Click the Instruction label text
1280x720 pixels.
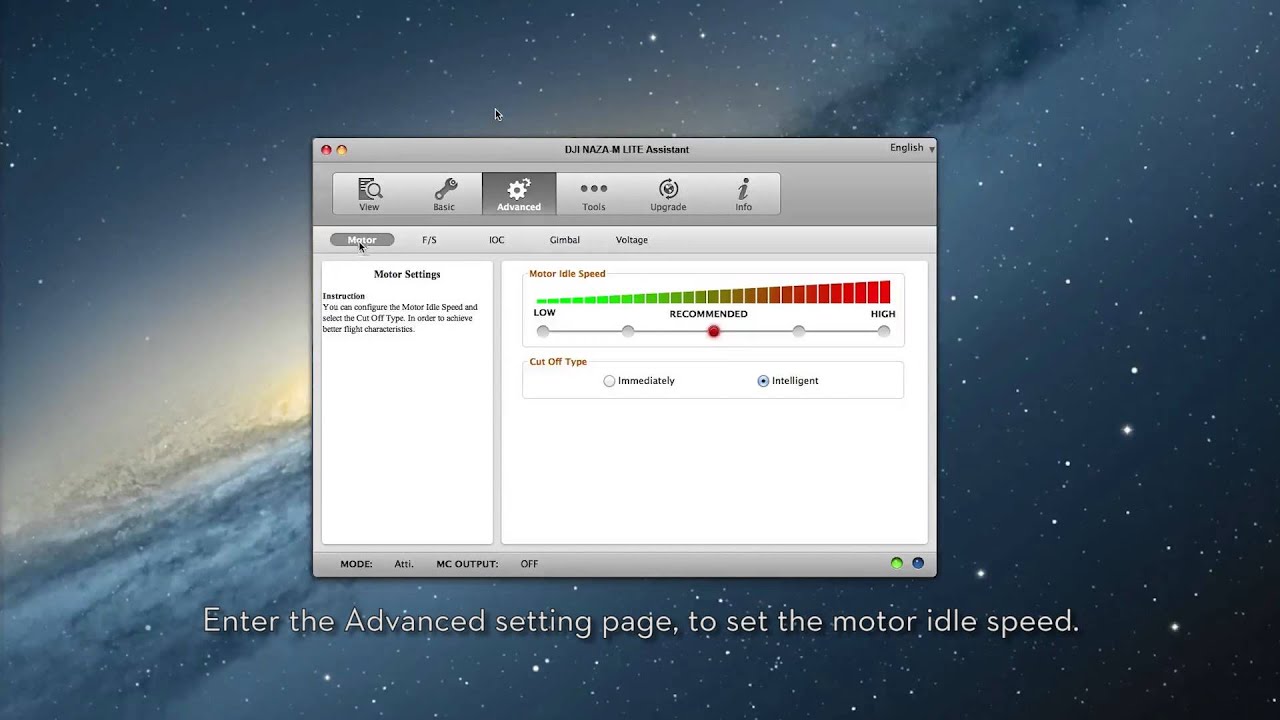[x=344, y=296]
